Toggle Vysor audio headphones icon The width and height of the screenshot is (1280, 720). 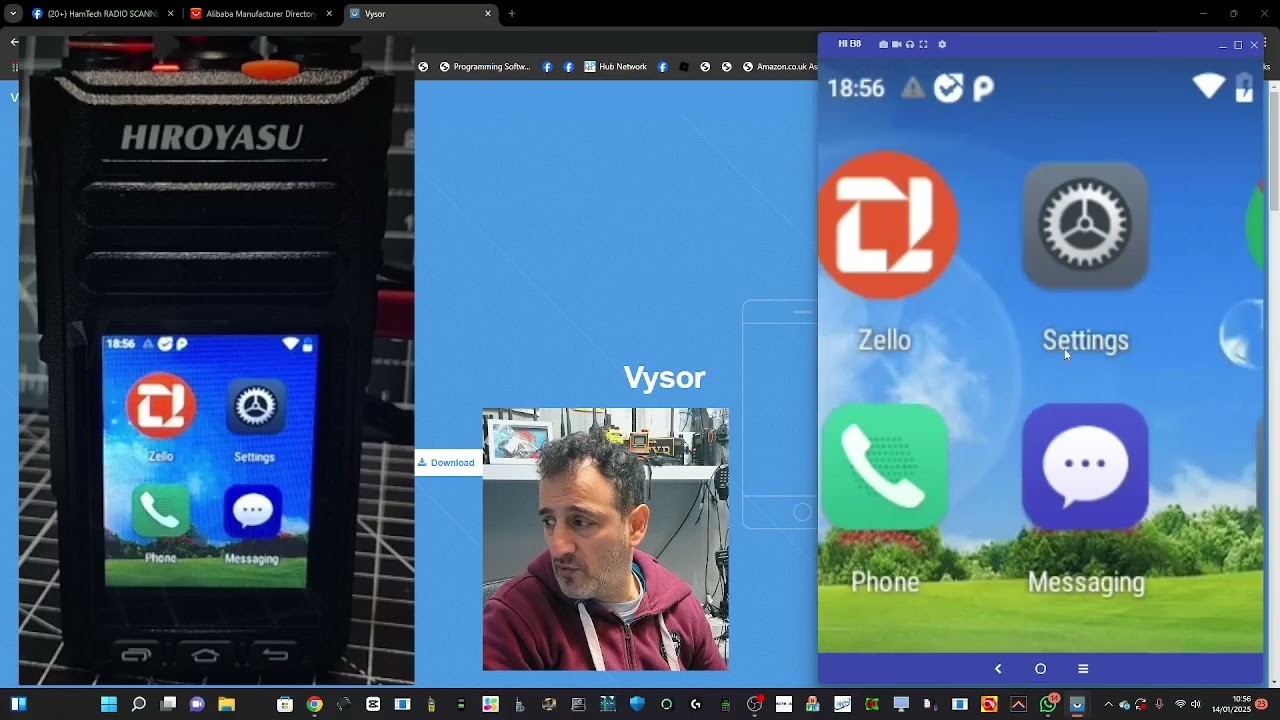909,44
